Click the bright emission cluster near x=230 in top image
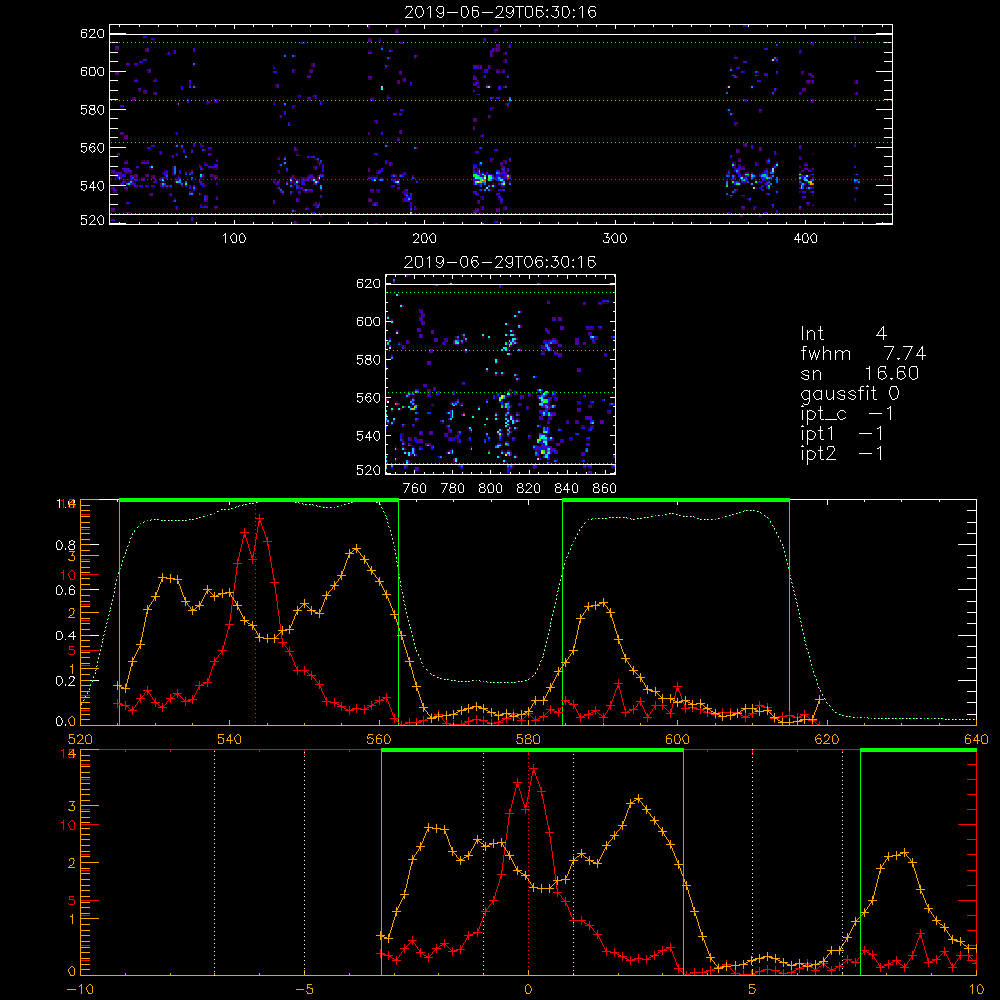 pyautogui.click(x=482, y=179)
